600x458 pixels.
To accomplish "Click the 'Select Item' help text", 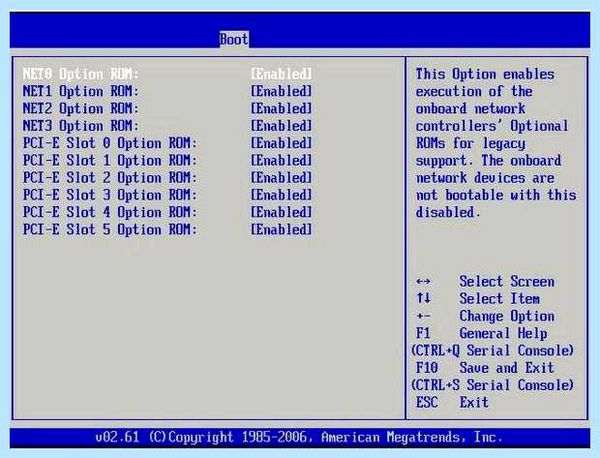I will 499,298.
